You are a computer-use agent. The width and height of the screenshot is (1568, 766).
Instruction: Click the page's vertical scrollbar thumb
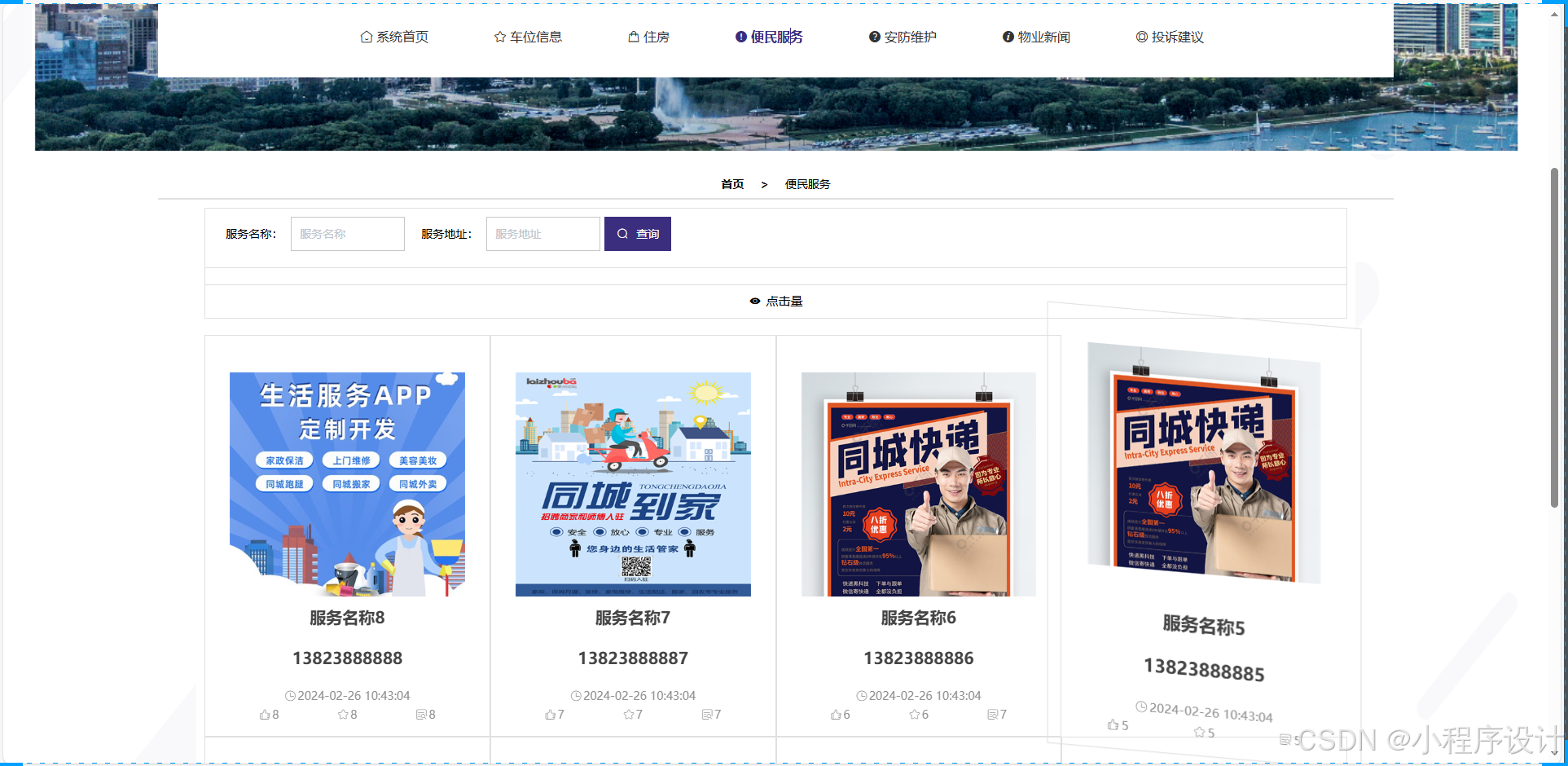[x=1554, y=337]
